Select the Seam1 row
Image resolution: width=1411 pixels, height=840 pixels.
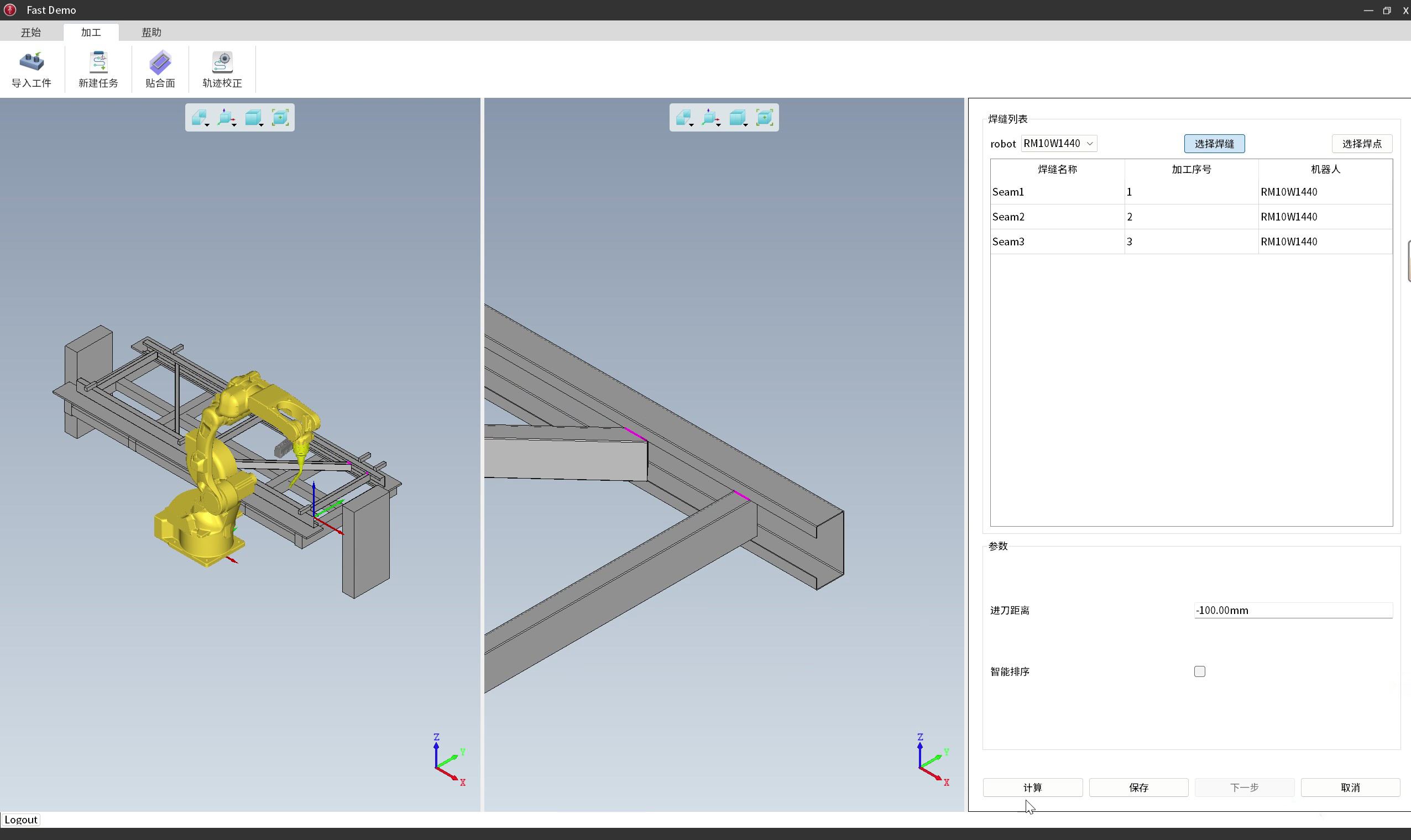tap(1191, 192)
